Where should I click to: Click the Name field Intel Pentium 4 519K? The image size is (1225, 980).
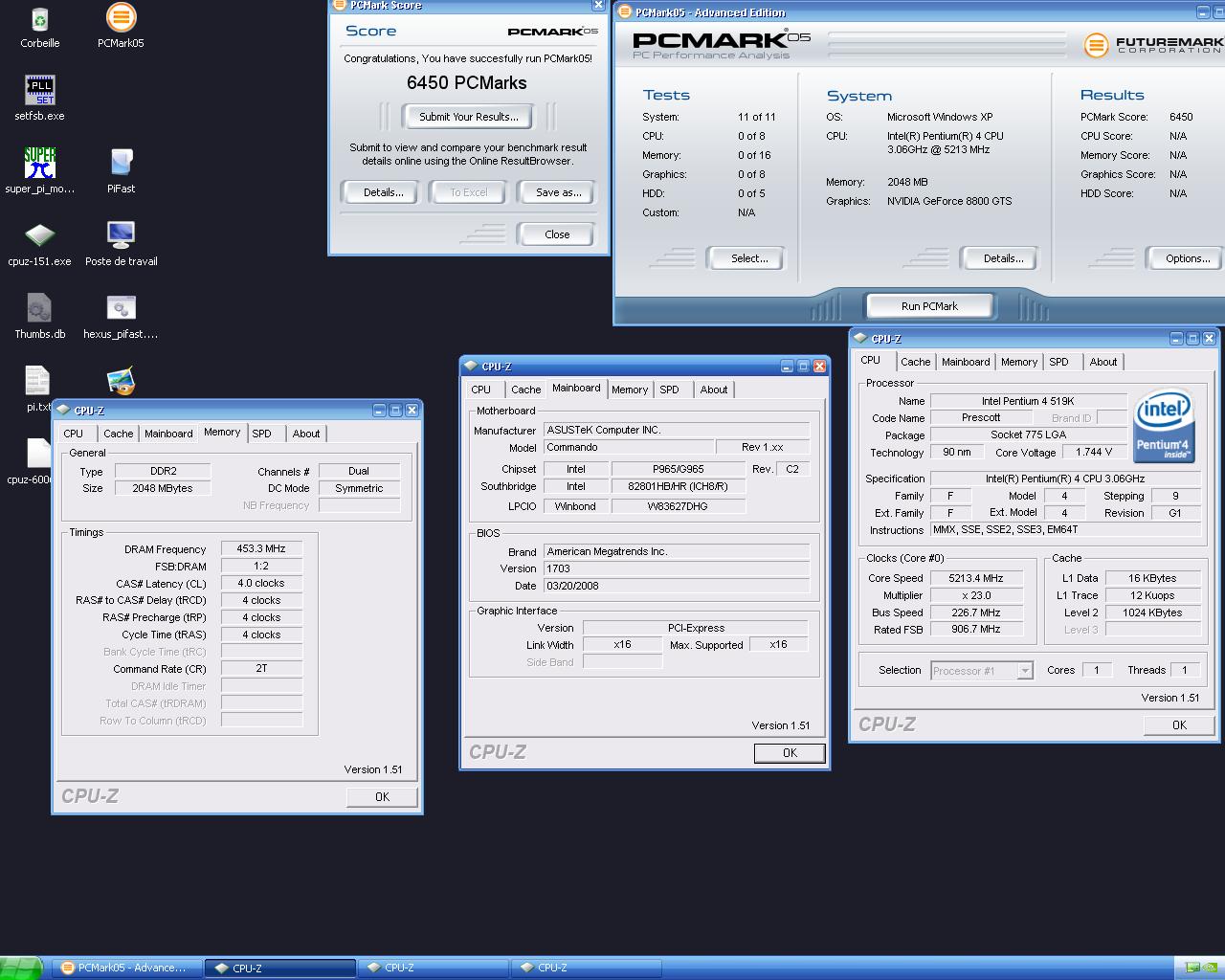pos(1028,401)
